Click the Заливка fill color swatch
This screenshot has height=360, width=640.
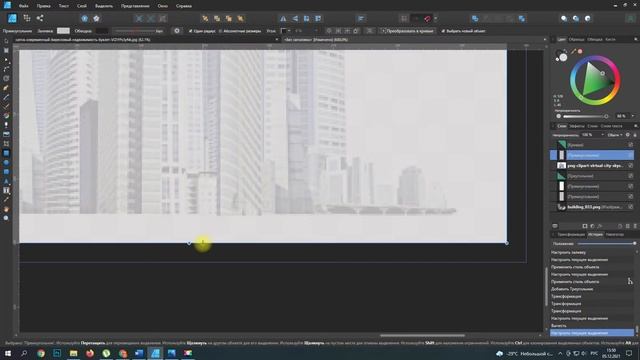[63, 31]
